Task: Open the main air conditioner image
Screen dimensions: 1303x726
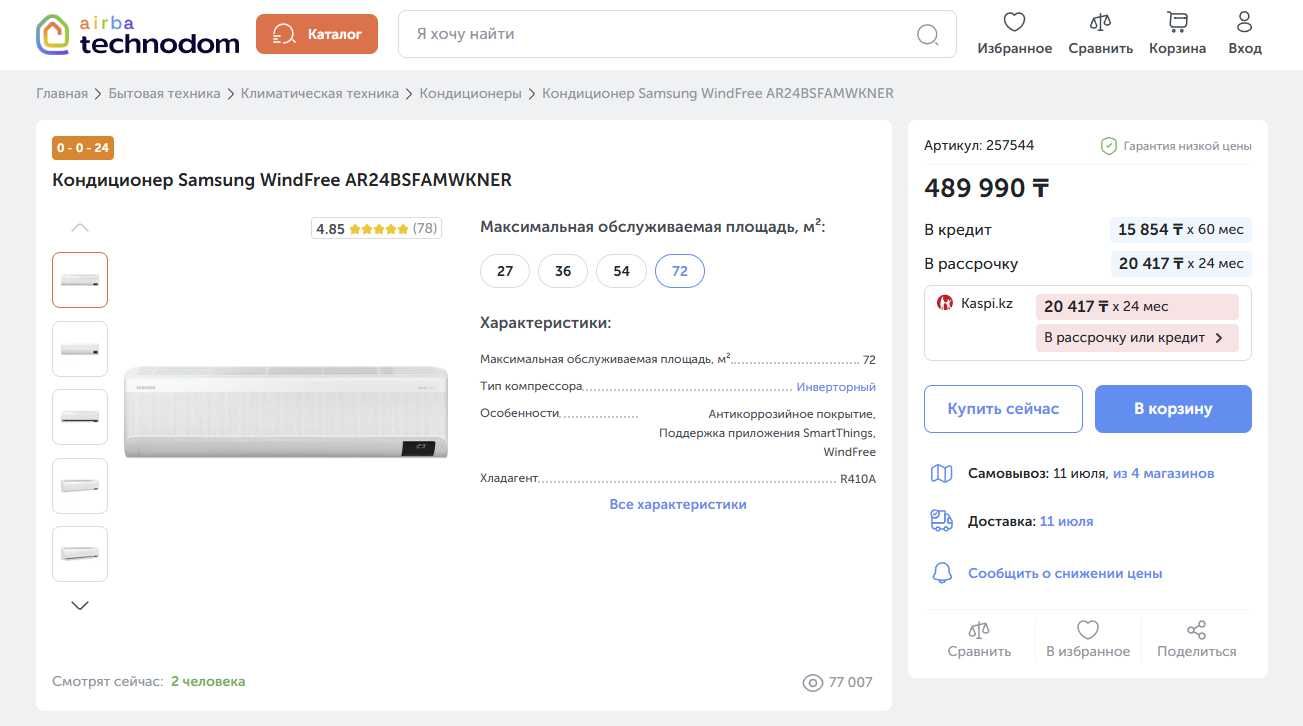Action: [286, 412]
